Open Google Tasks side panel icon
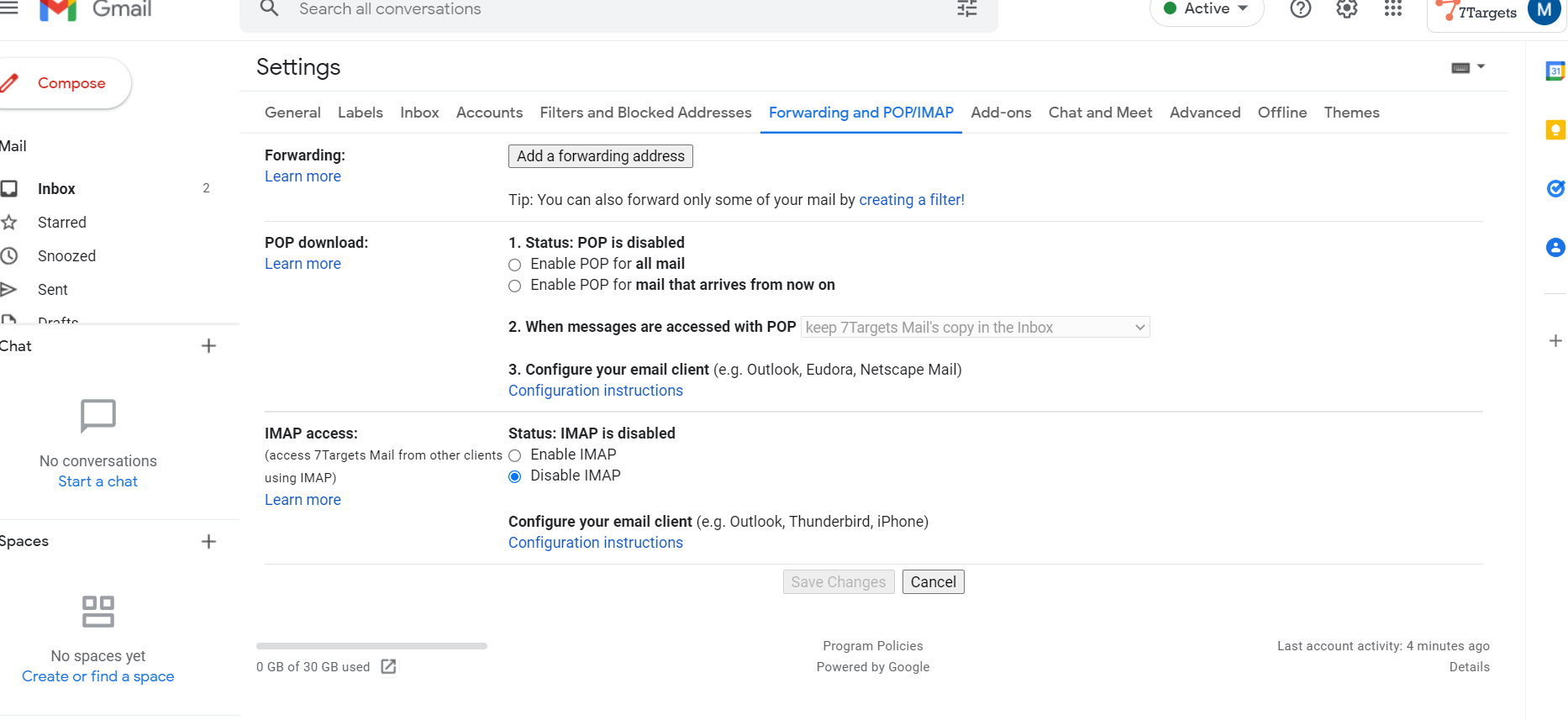This screenshot has width=1568, height=720. [x=1555, y=189]
